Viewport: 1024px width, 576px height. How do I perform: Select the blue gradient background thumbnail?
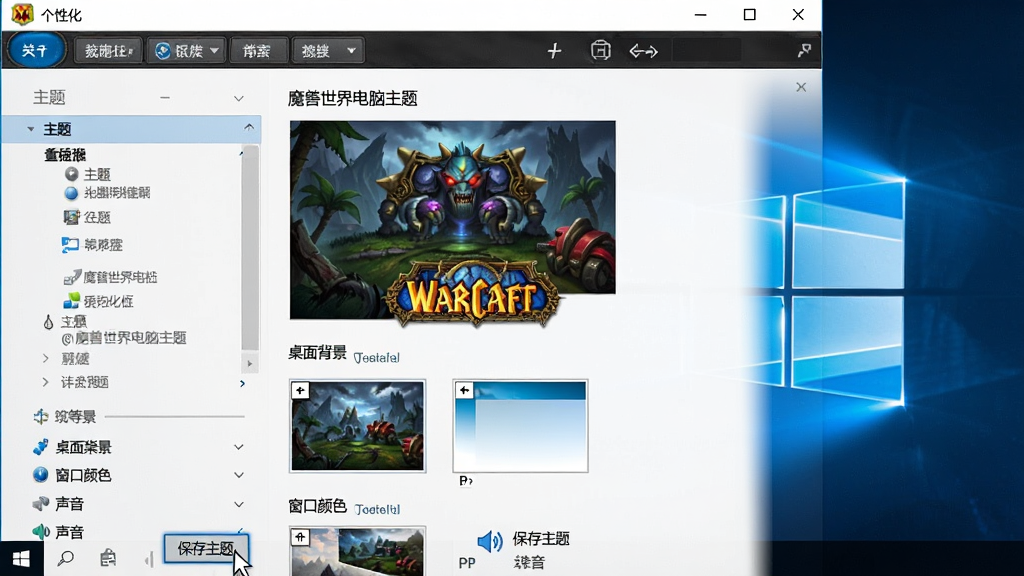[520, 426]
